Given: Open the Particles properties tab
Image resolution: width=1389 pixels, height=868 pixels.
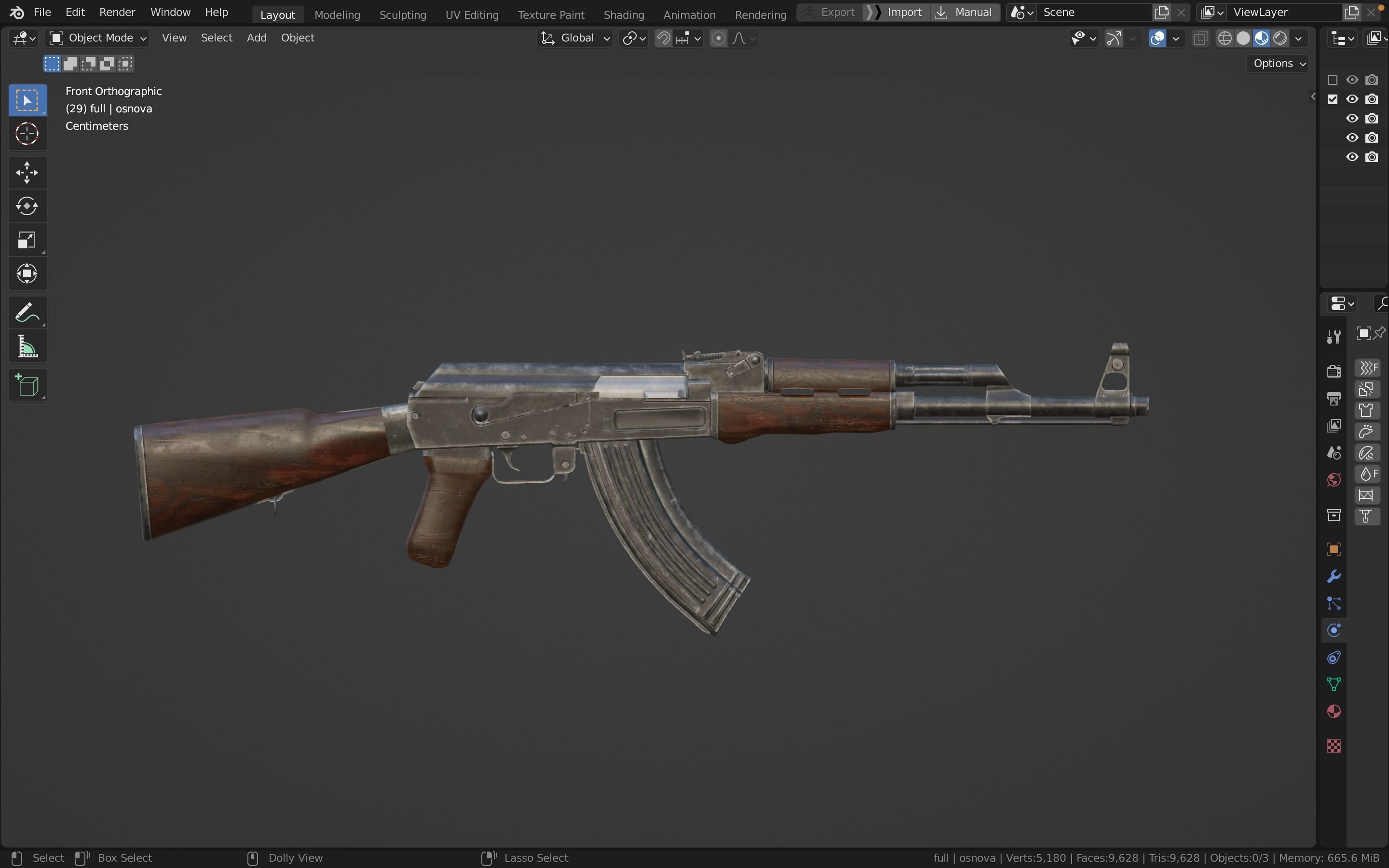Looking at the screenshot, I should (x=1334, y=603).
